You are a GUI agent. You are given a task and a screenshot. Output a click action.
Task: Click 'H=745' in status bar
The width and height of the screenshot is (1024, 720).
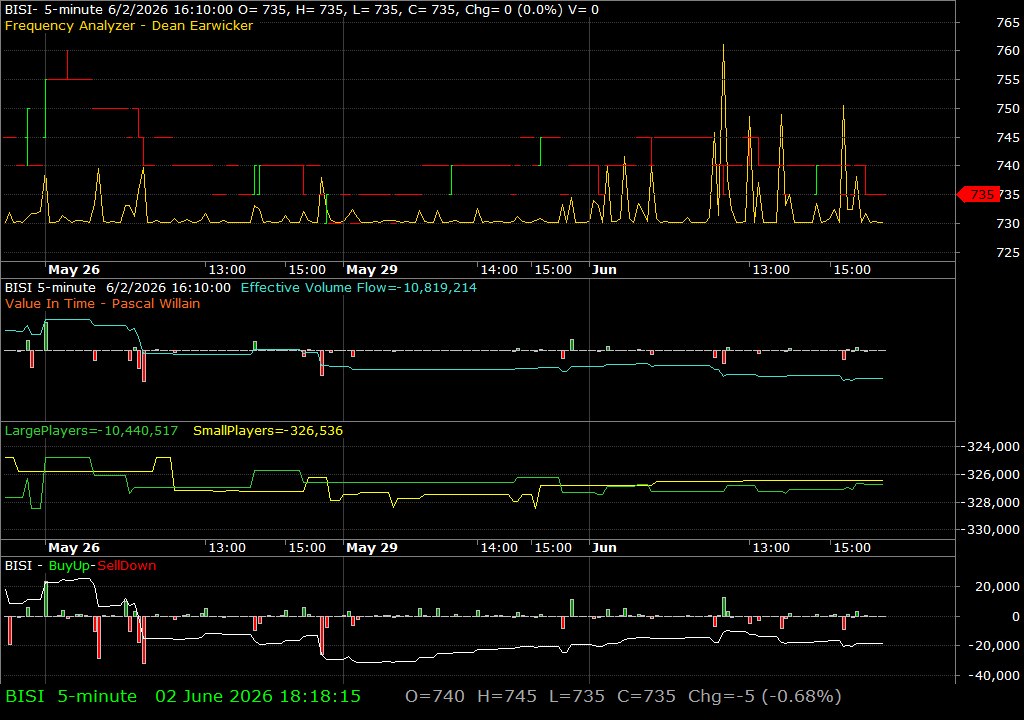[507, 696]
